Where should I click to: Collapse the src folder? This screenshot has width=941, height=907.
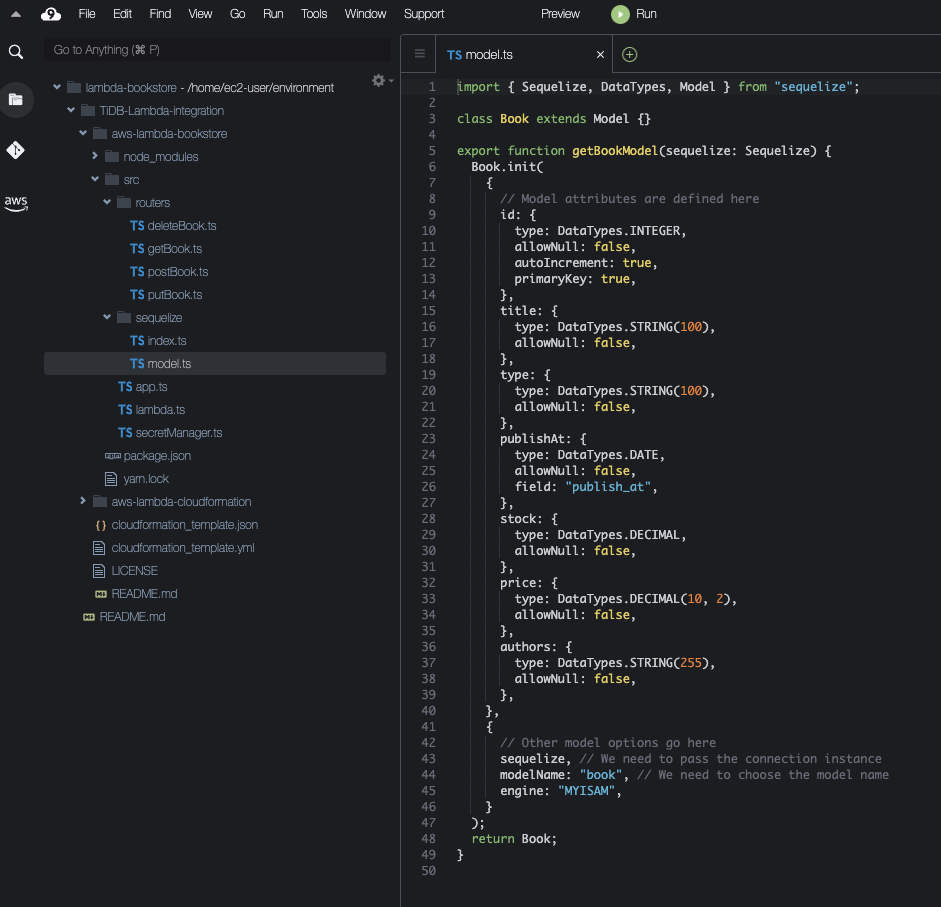[95, 179]
